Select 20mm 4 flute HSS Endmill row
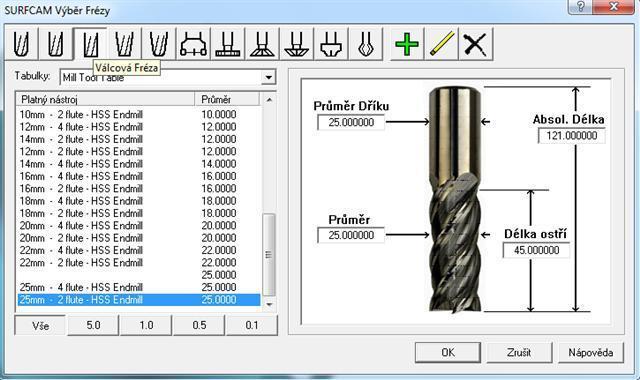 click(x=139, y=225)
